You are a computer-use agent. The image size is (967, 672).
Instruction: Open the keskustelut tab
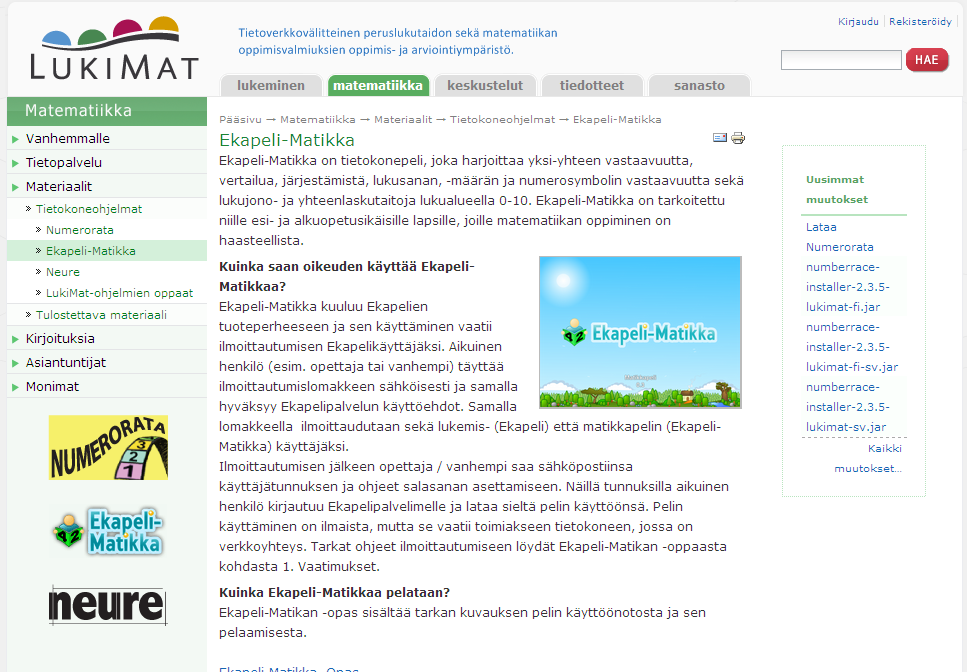[485, 86]
